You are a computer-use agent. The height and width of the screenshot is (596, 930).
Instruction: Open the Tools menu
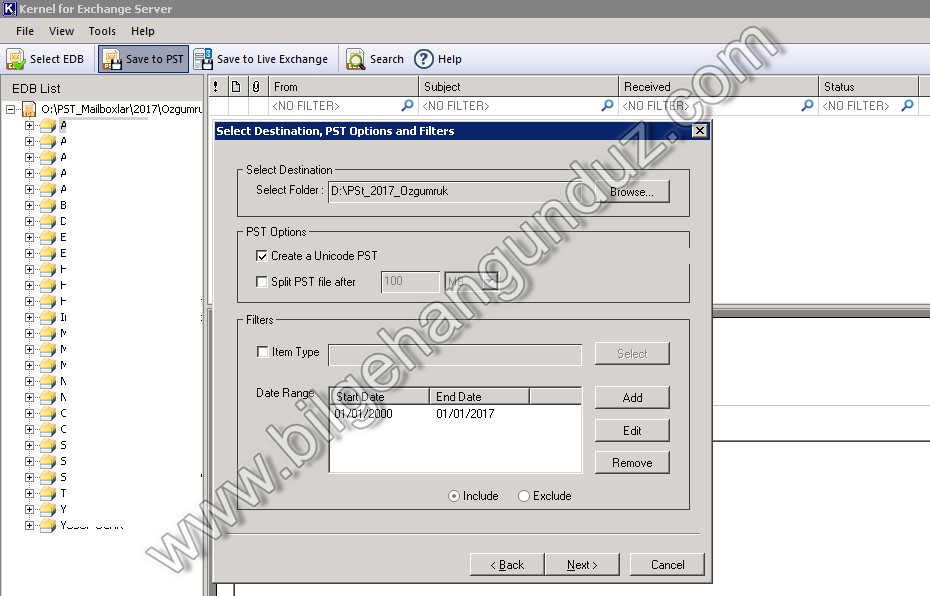coord(102,32)
